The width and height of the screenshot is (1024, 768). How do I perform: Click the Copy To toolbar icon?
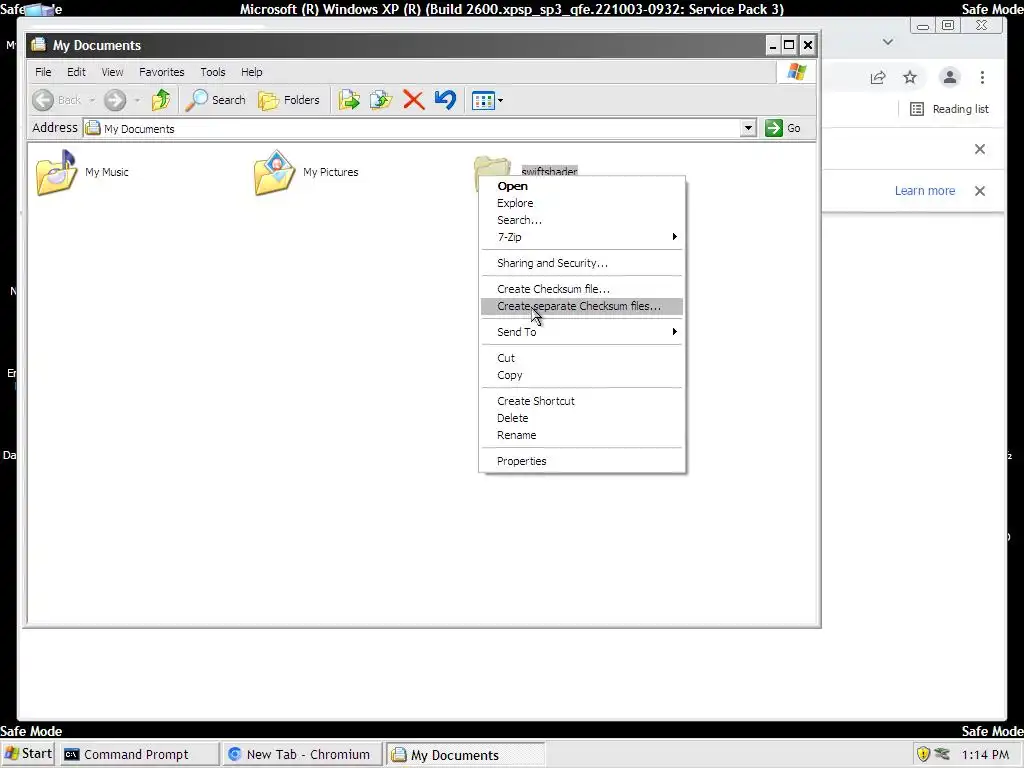[381, 100]
